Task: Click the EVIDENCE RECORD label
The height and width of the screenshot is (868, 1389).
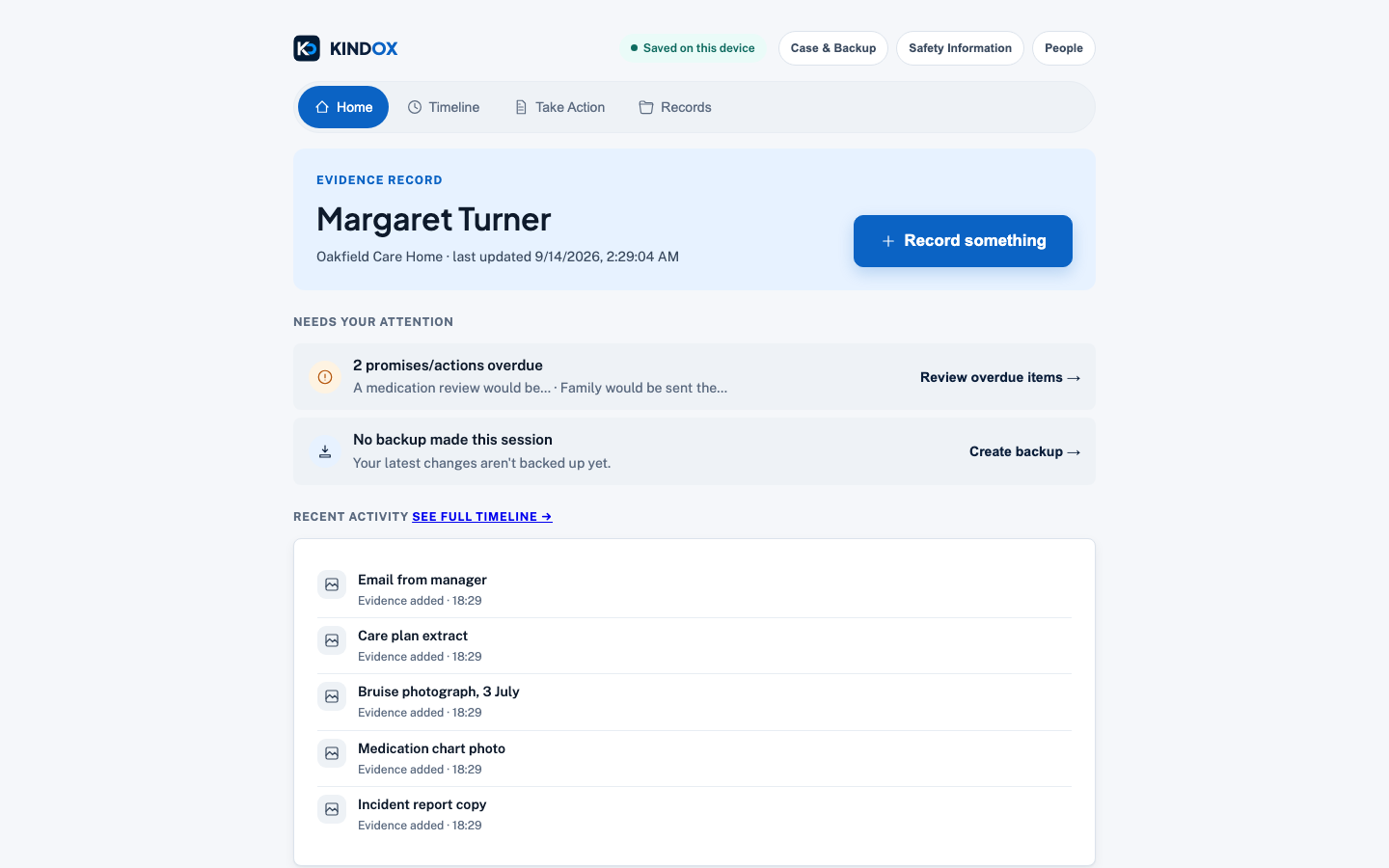Action: [379, 180]
